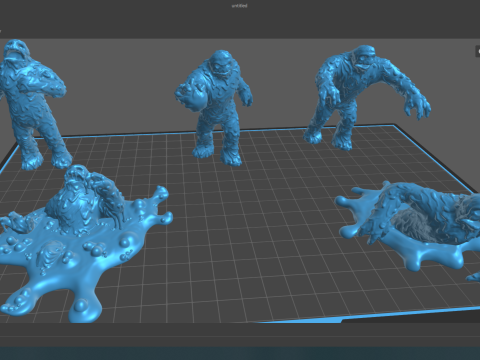The height and width of the screenshot is (360, 480).
Task: Select the roaring monster model at far left
Action: [x=32, y=103]
